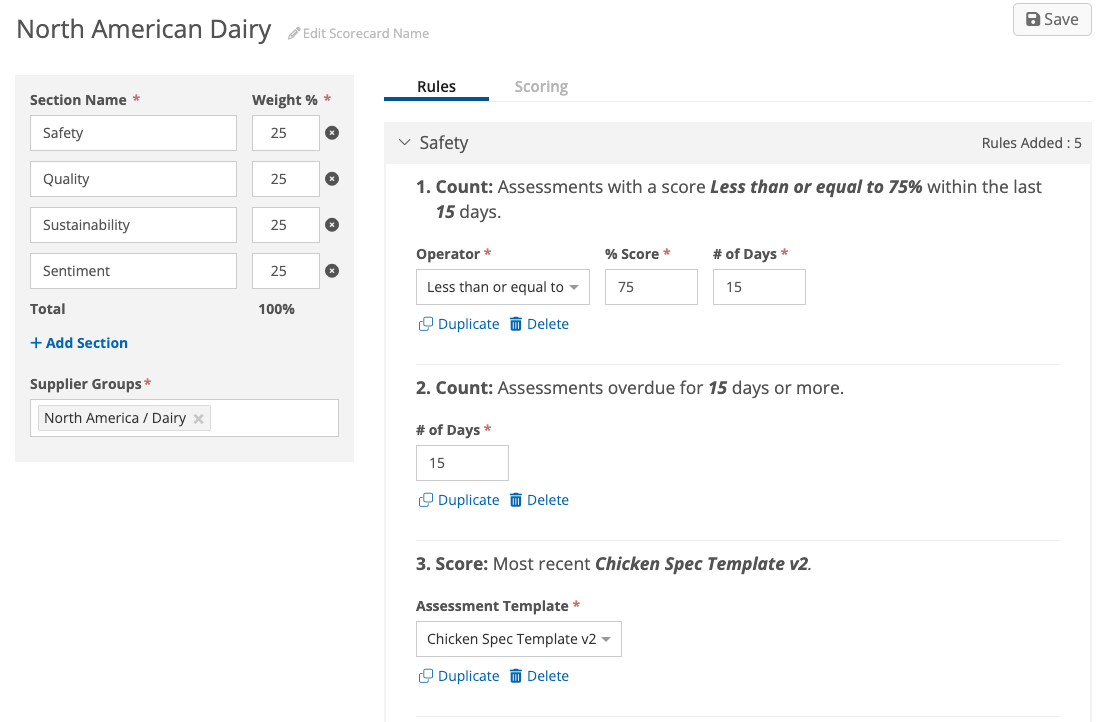The width and height of the screenshot is (1102, 722).
Task: Select the Rules tab
Action: [x=436, y=87]
